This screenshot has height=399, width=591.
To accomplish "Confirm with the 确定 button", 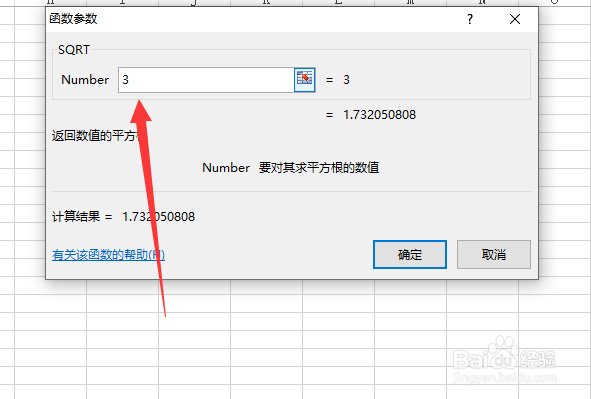I will tap(410, 255).
